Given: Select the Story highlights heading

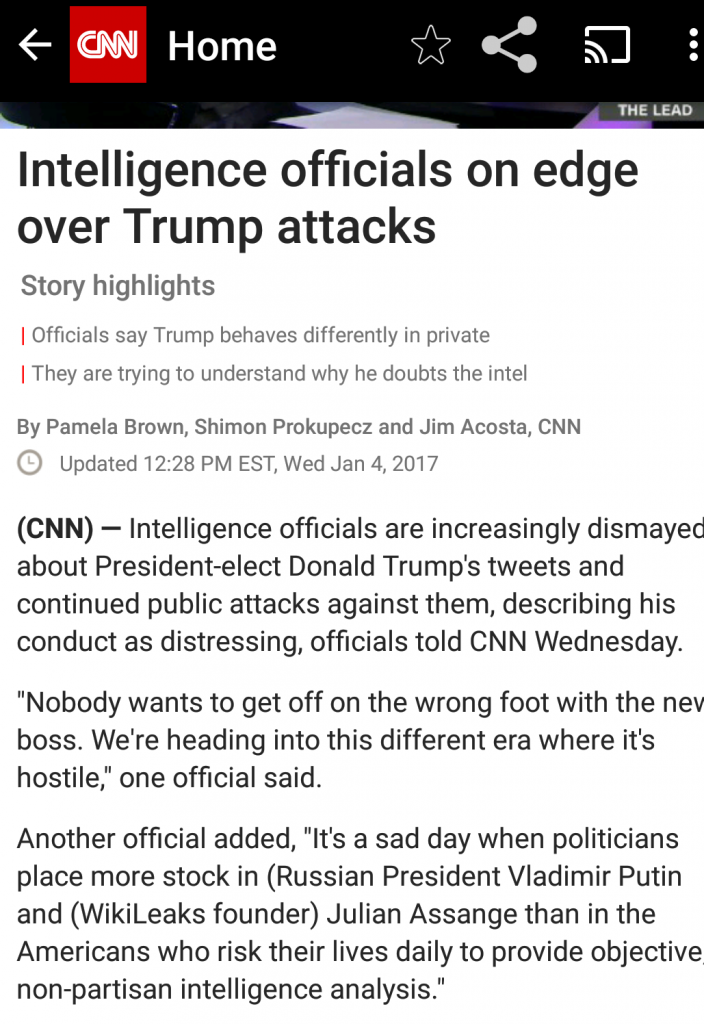Looking at the screenshot, I should [x=118, y=286].
